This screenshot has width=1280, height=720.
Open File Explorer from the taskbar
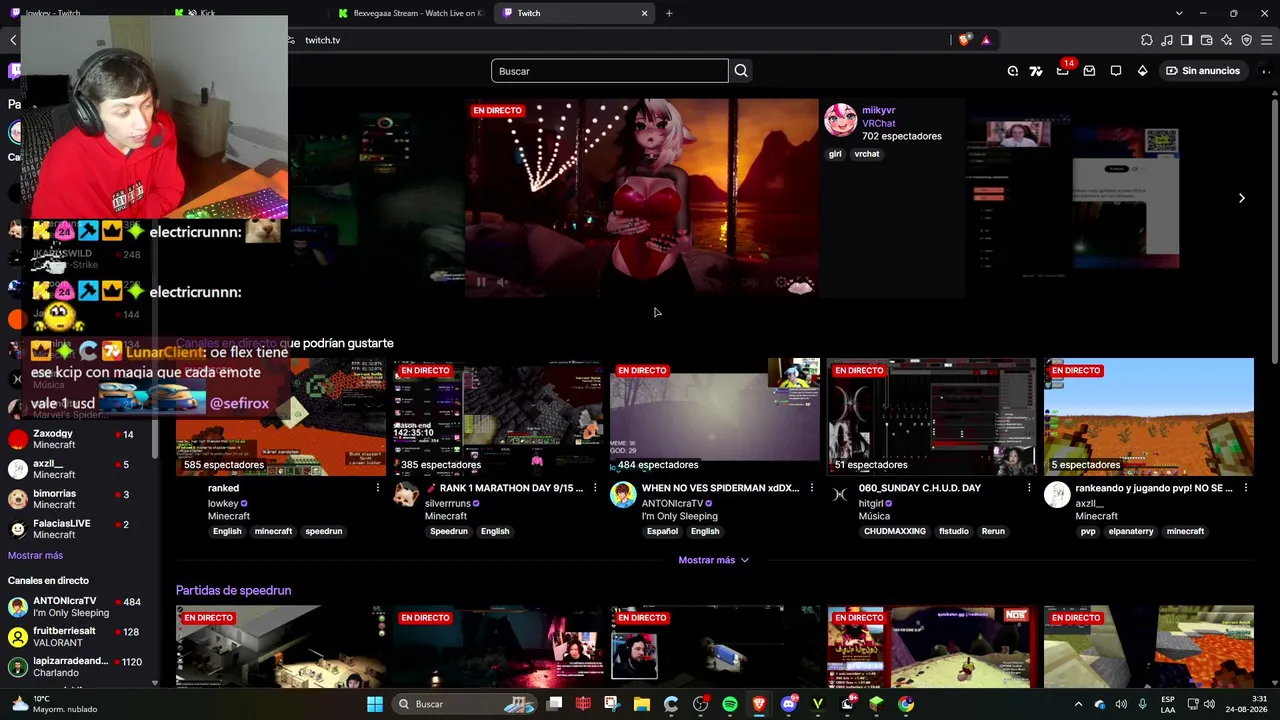(641, 704)
